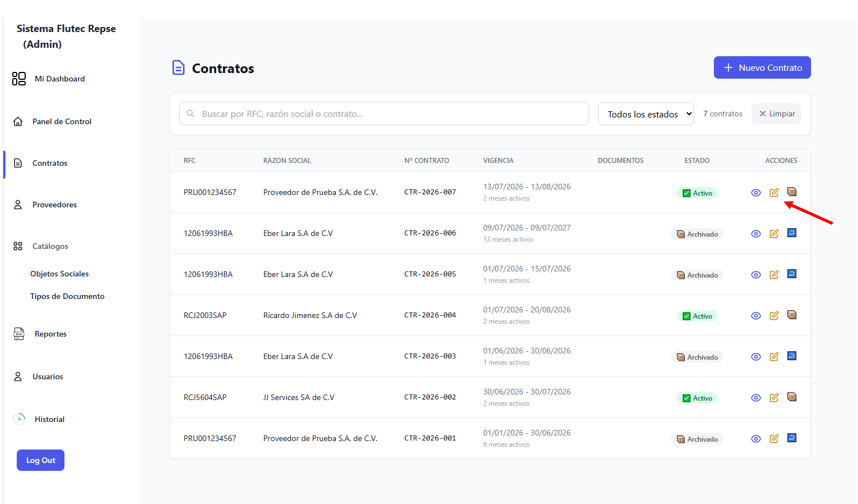Screen dimensions: 858x504
Task: Navigate to Reportes
Action: point(40,334)
